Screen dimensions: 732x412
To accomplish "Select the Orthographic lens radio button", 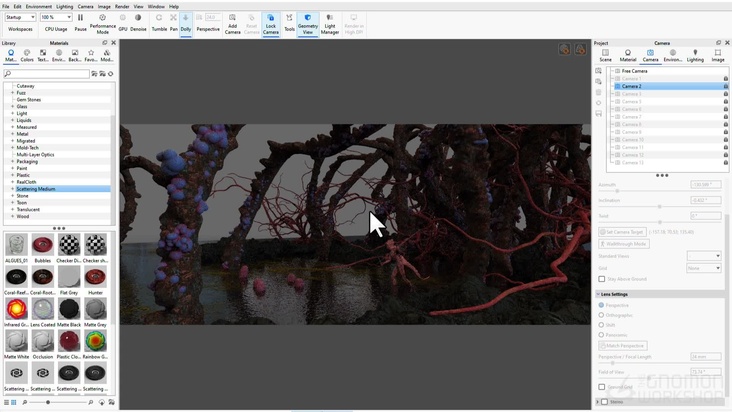I will (601, 315).
